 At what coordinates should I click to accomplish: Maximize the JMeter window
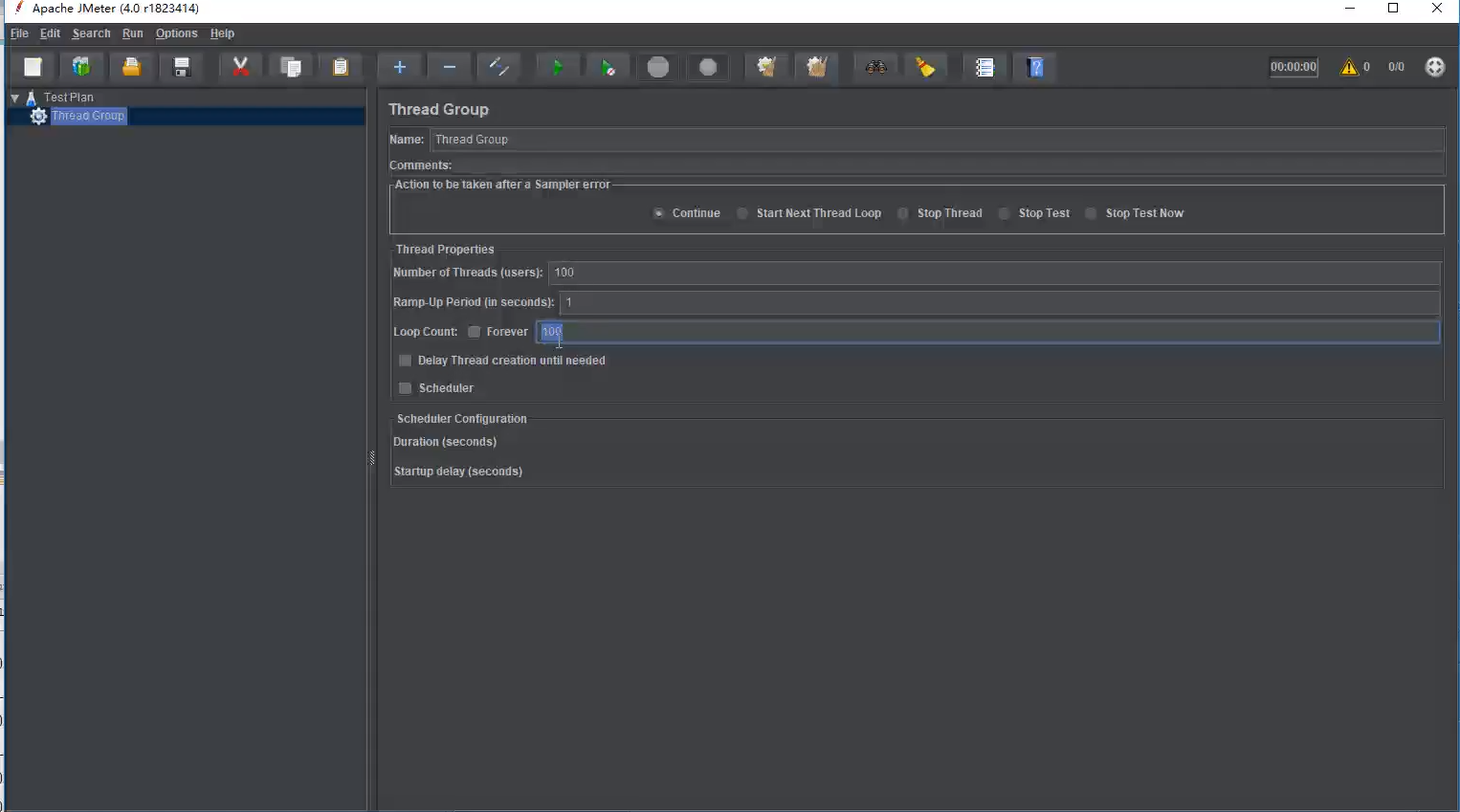click(1393, 9)
